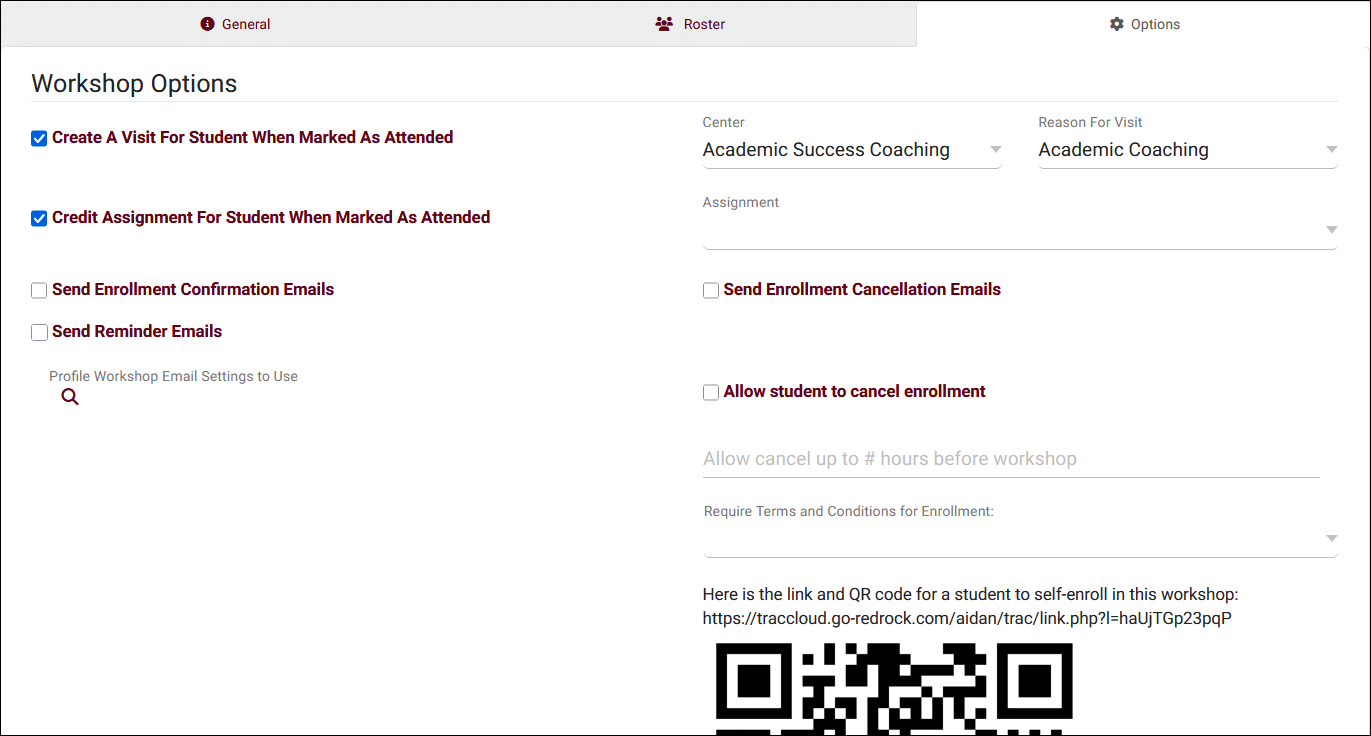Click the self-enroll workshop link URL
This screenshot has width=1371, height=736.
point(967,618)
